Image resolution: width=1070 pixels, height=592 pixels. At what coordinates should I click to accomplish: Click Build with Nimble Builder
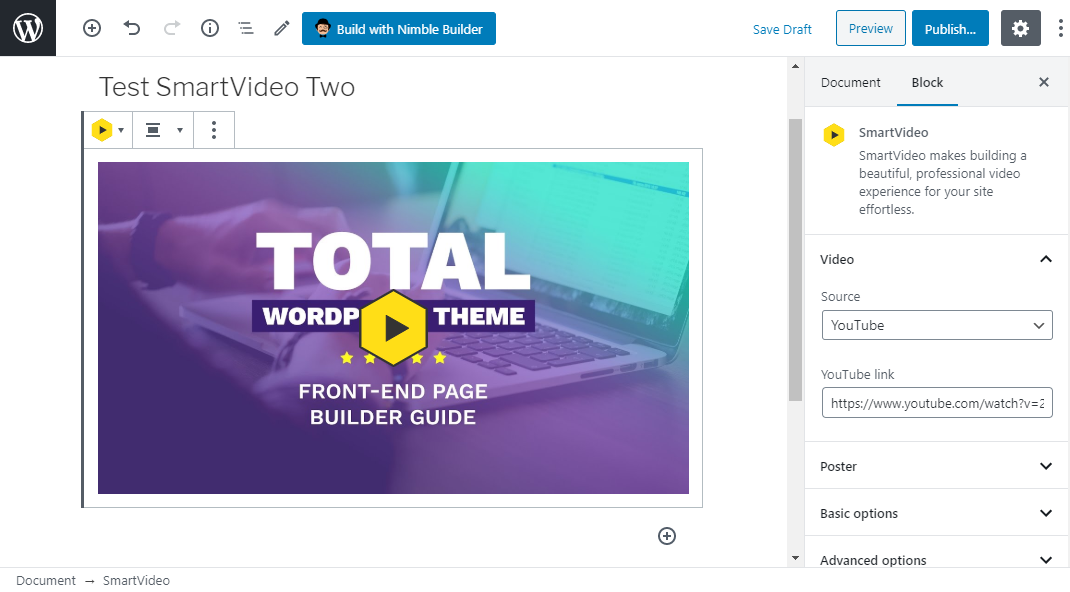(x=399, y=29)
